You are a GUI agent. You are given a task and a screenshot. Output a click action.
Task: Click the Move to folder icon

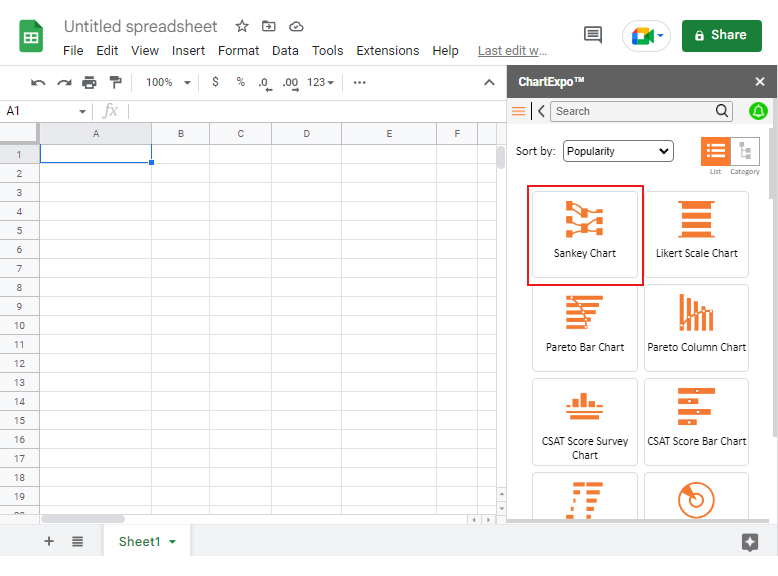click(268, 26)
